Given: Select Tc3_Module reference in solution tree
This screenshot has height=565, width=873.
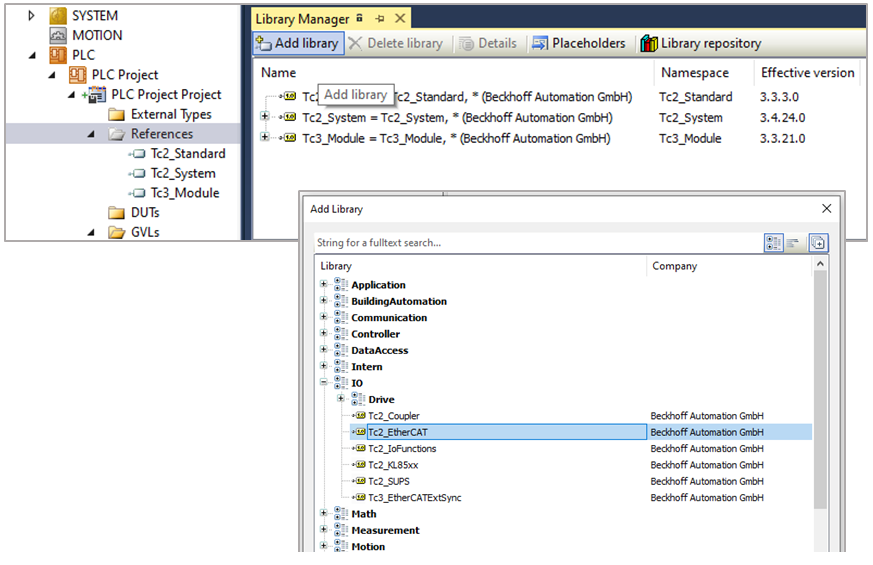Looking at the screenshot, I should pyautogui.click(x=185, y=193).
